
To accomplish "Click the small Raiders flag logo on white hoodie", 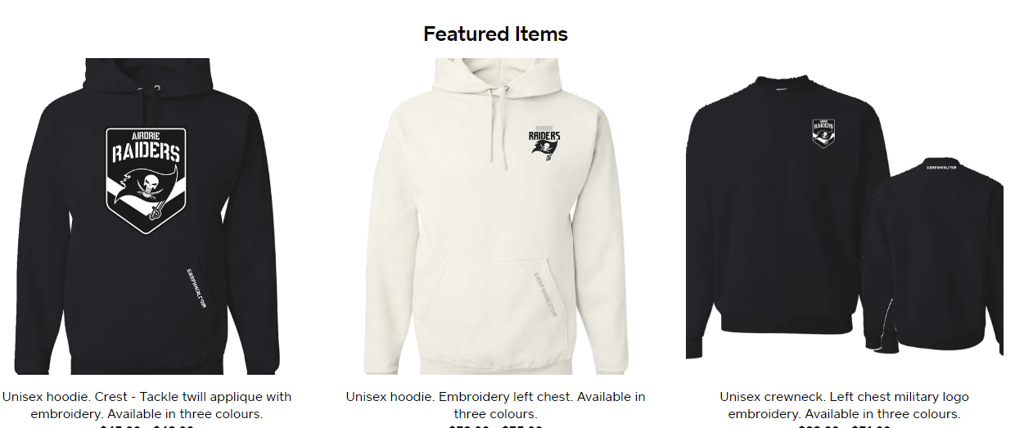I will (544, 139).
